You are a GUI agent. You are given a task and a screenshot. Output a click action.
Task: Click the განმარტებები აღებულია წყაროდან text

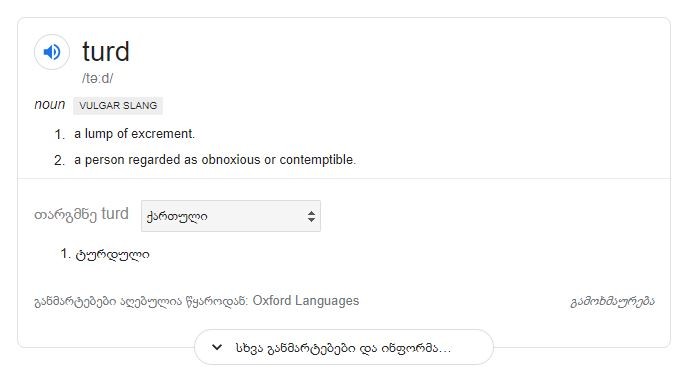click(141, 302)
